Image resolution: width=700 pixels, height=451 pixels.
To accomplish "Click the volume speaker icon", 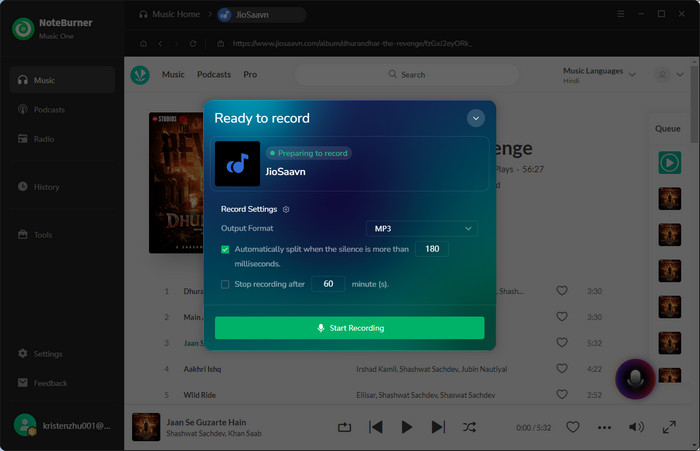I will (x=636, y=427).
